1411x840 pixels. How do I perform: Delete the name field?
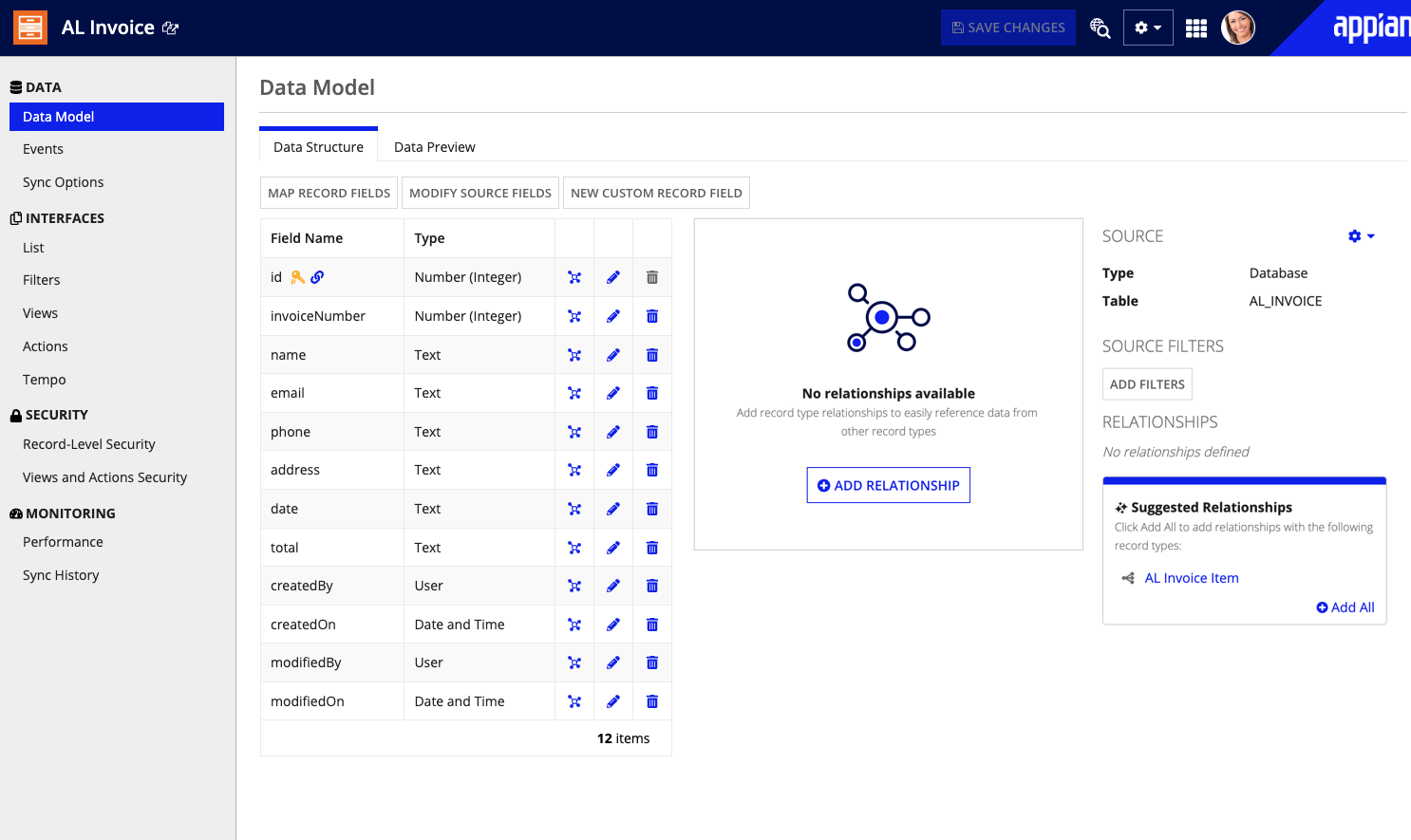652,355
